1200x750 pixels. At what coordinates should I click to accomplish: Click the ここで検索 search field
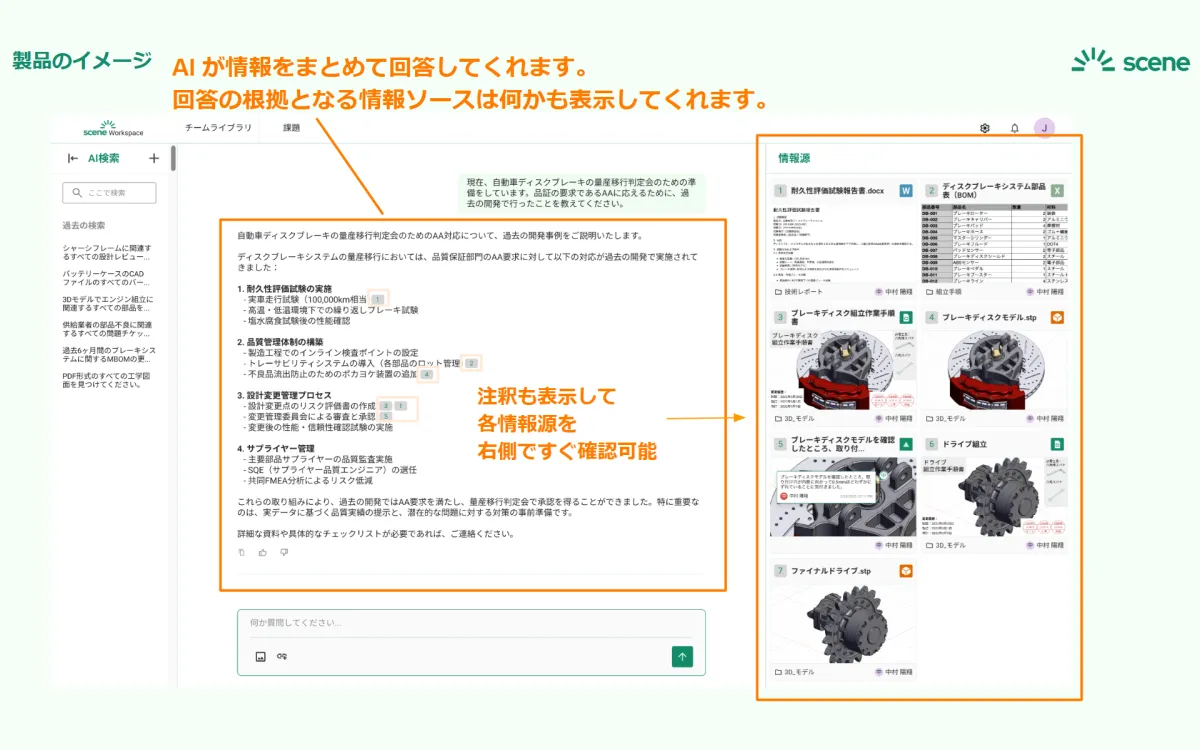[x=109, y=193]
